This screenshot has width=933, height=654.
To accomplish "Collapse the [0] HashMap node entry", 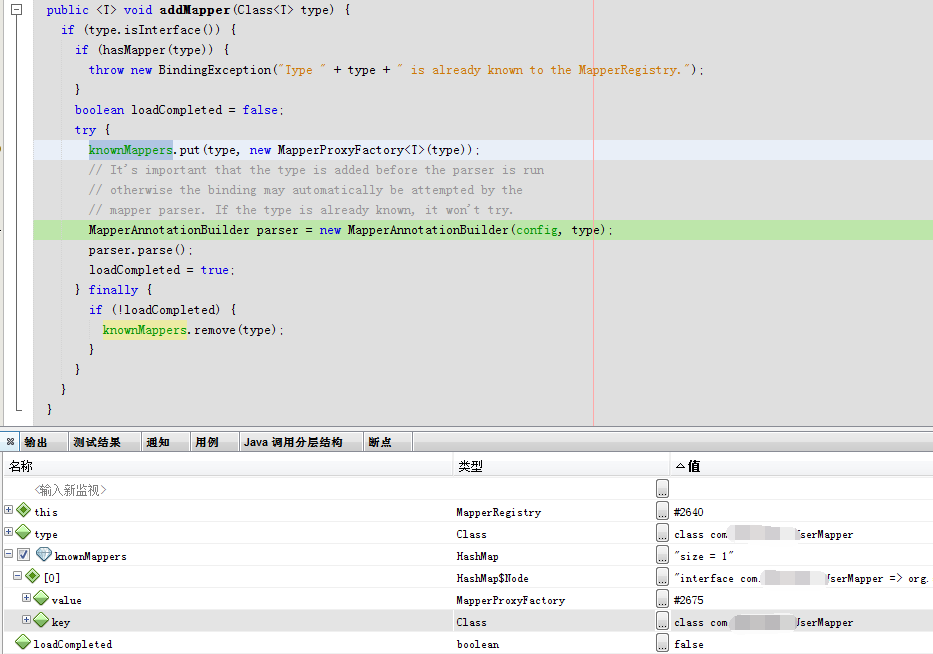I will coord(17,575).
